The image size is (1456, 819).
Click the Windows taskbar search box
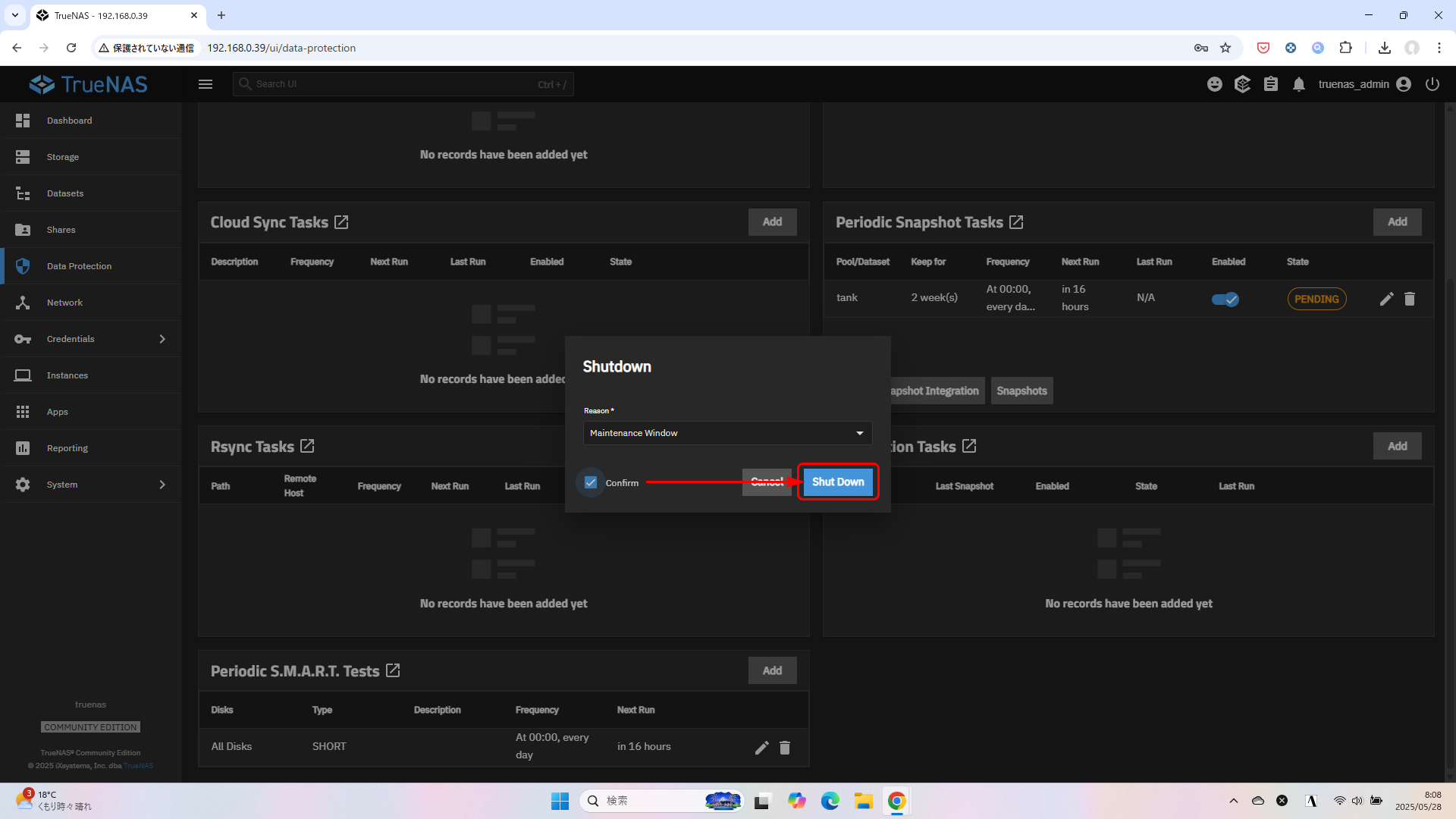(661, 801)
